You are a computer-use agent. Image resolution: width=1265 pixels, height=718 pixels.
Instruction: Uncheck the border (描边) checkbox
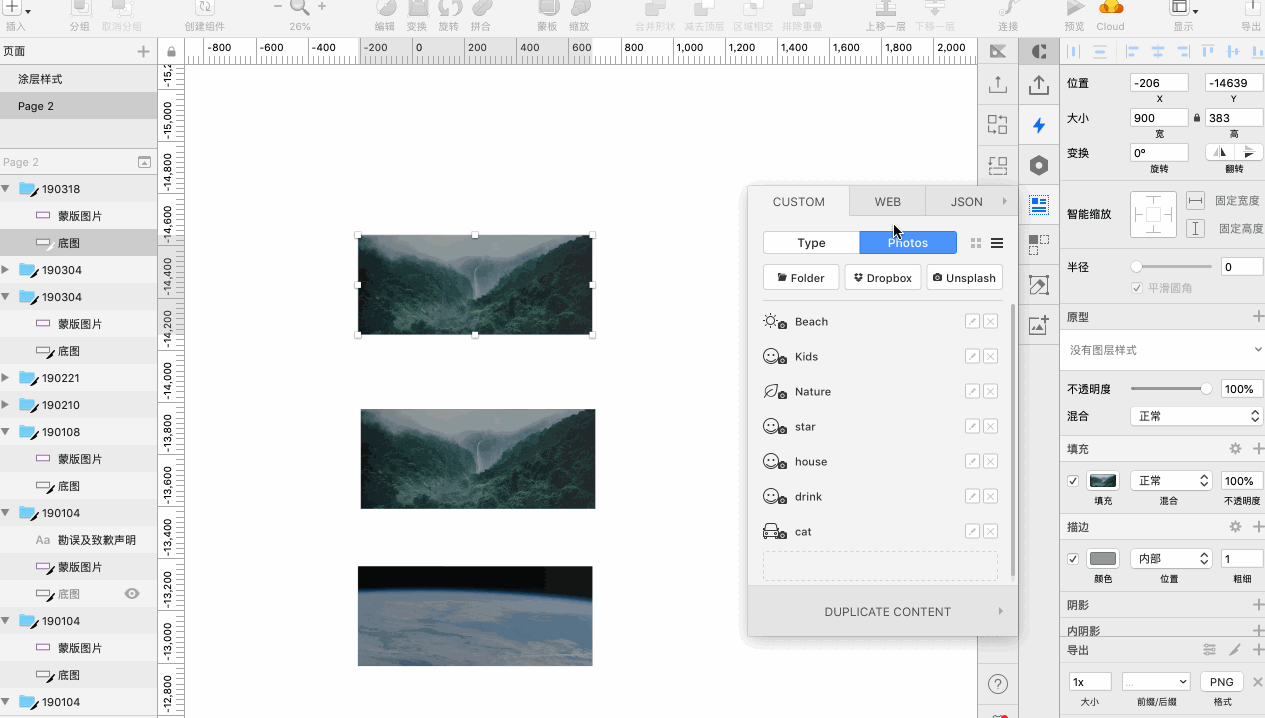tap(1073, 559)
